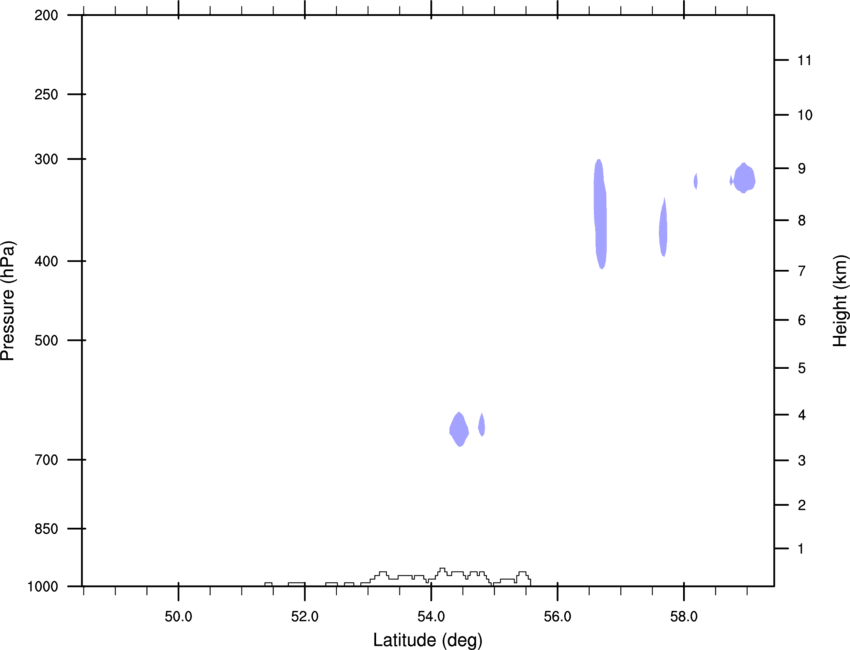Click the Pressure (hPa) axis title
This screenshot has height=650, width=850.
tap(8, 301)
